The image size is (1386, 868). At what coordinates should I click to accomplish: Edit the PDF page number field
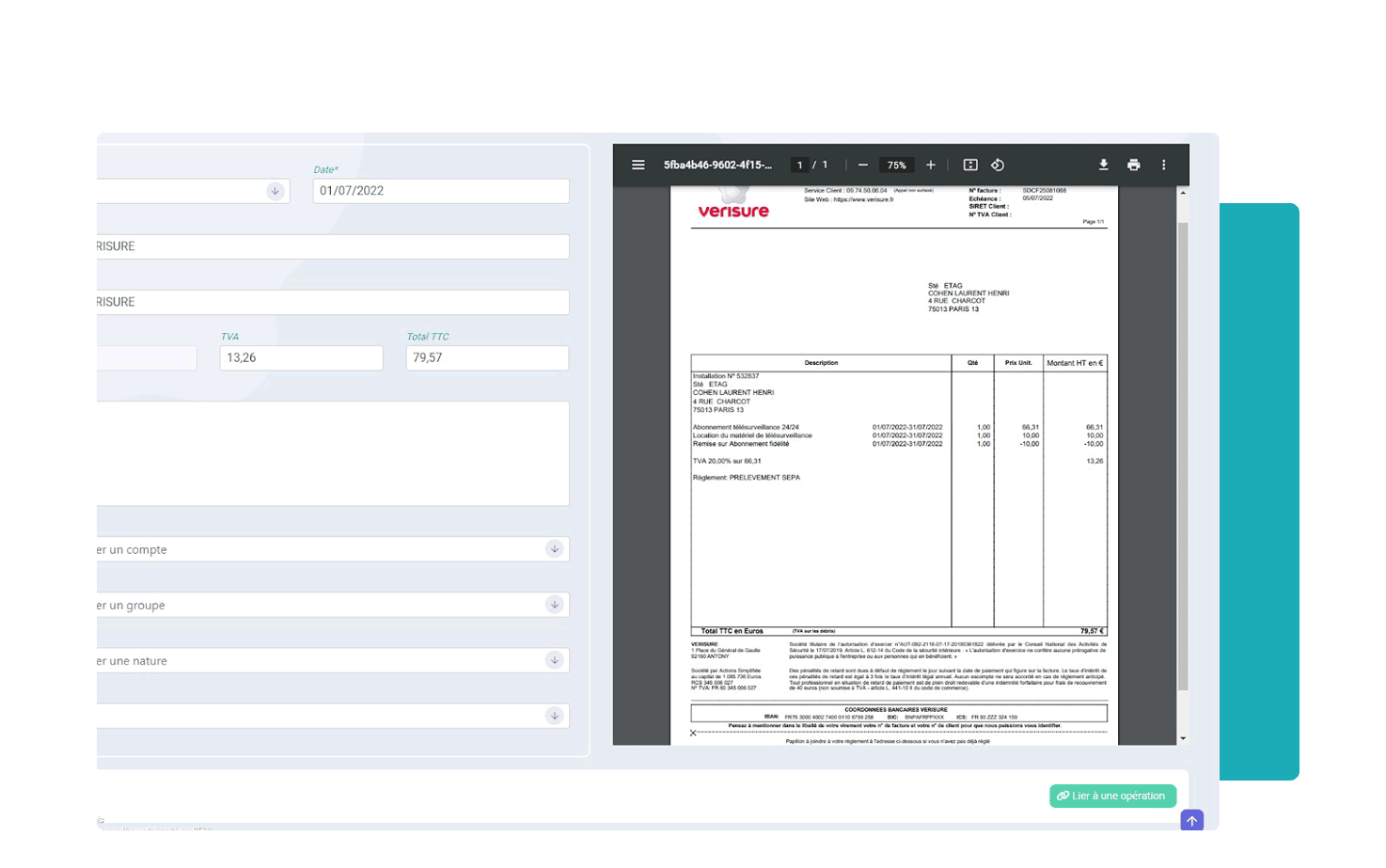(800, 165)
